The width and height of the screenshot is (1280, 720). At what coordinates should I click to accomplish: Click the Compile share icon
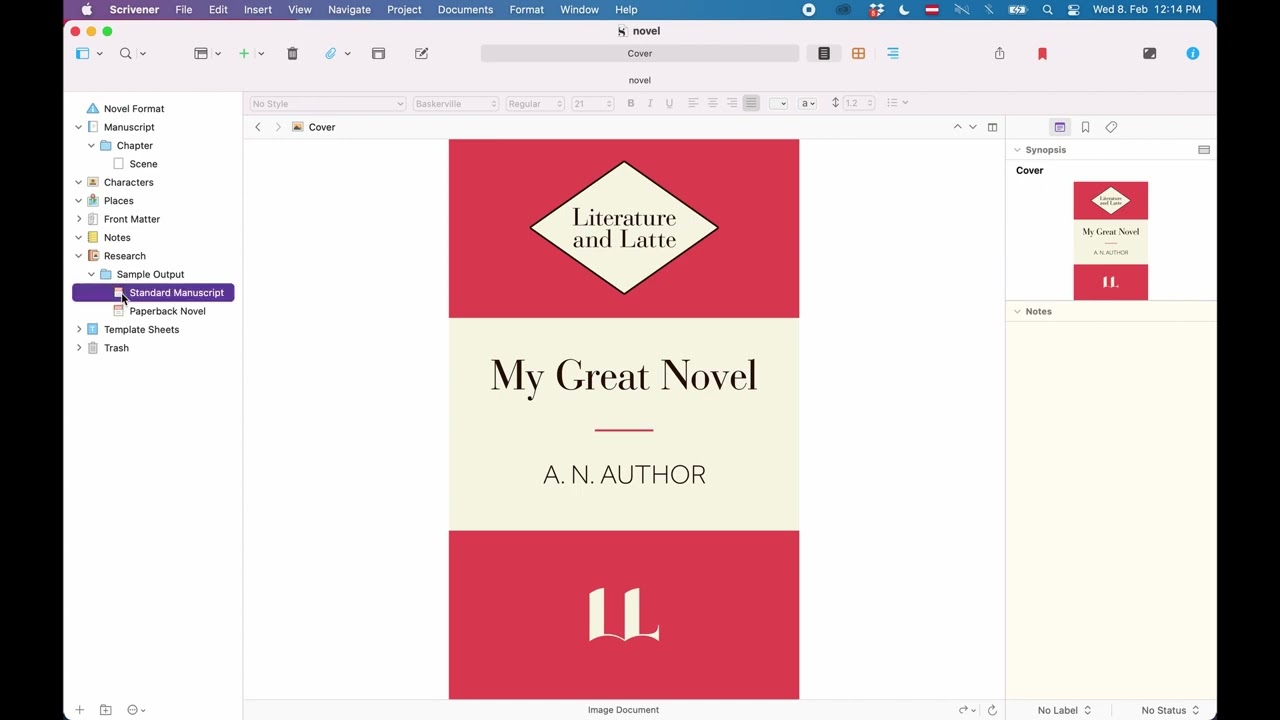[999, 53]
